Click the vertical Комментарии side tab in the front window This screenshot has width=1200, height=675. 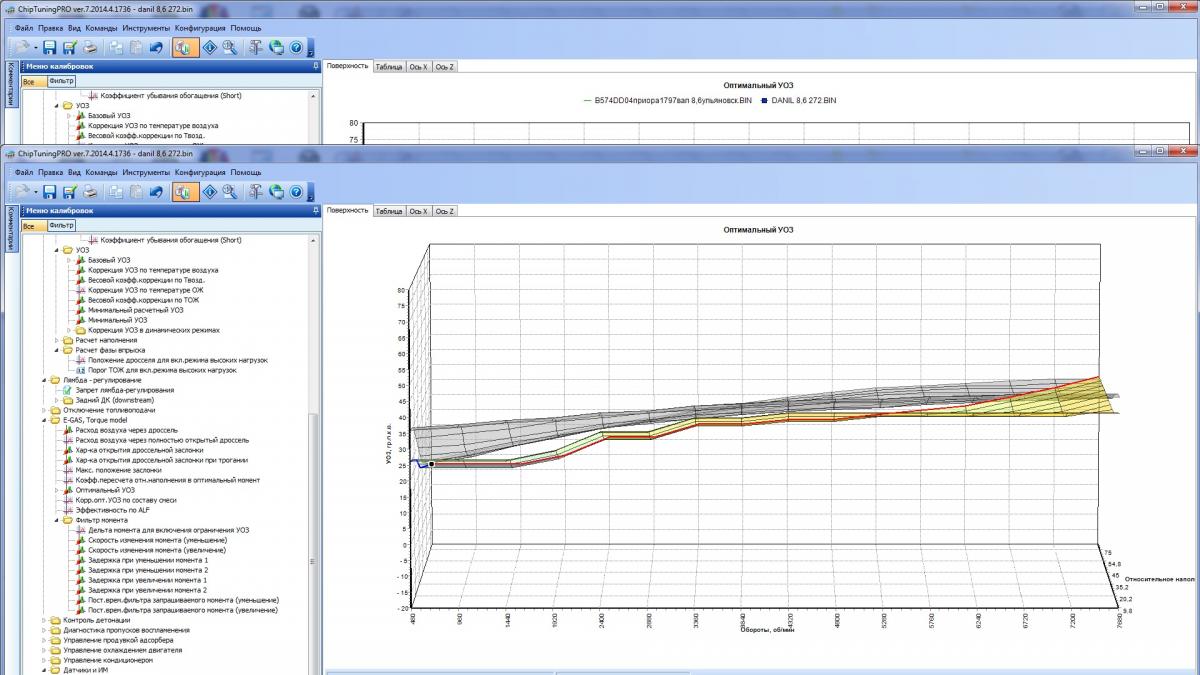pos(11,228)
